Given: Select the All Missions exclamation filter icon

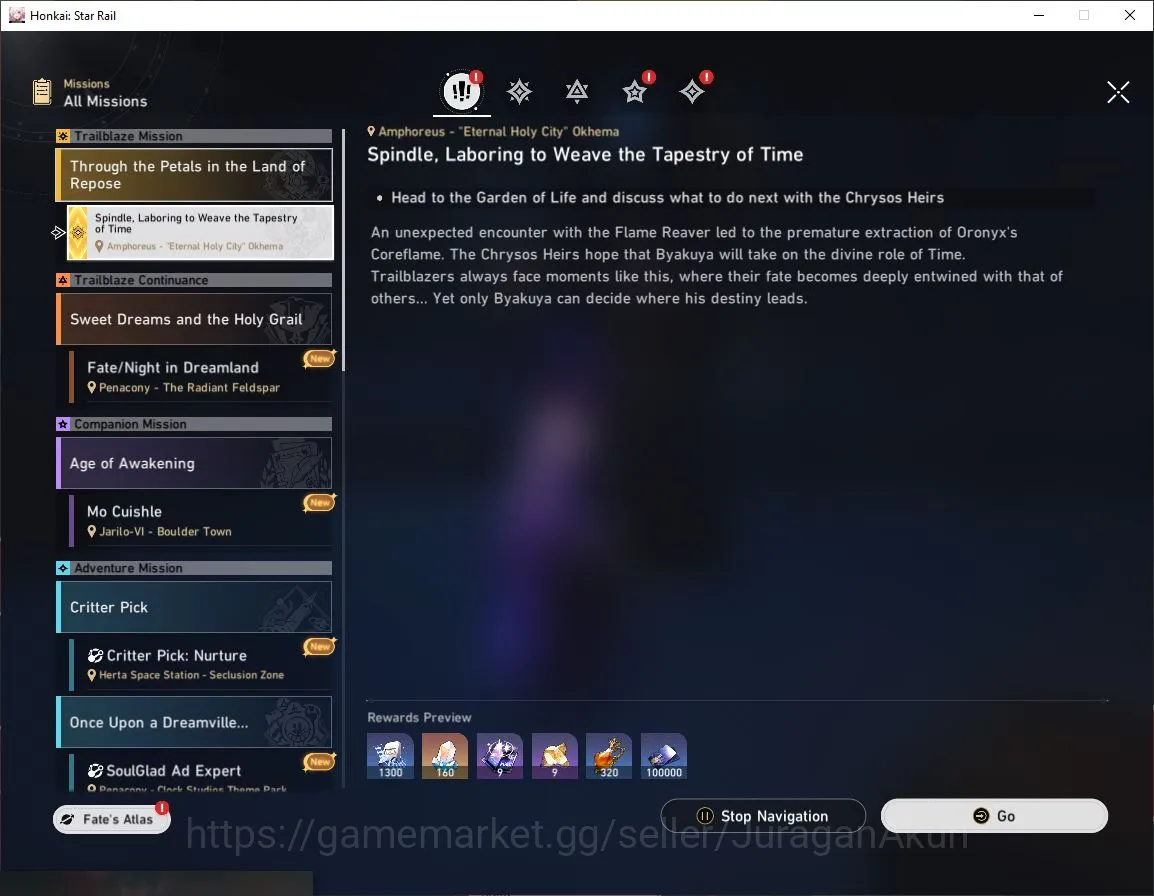Looking at the screenshot, I should coord(461,91).
